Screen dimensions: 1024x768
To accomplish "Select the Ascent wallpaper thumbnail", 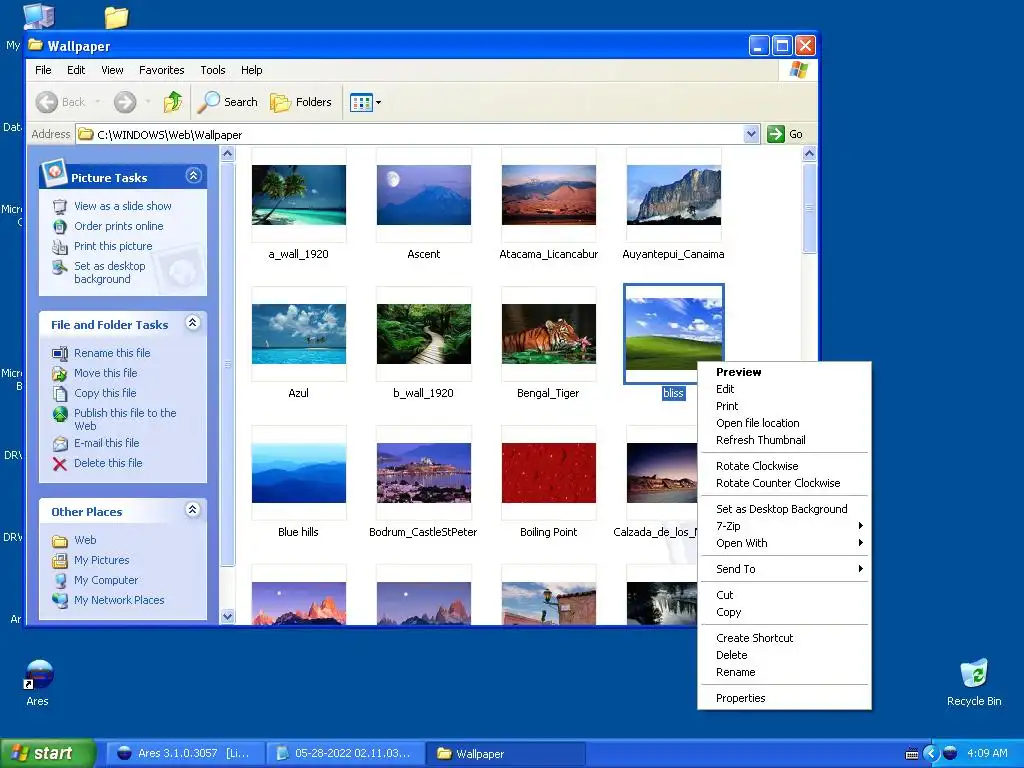I will (423, 195).
